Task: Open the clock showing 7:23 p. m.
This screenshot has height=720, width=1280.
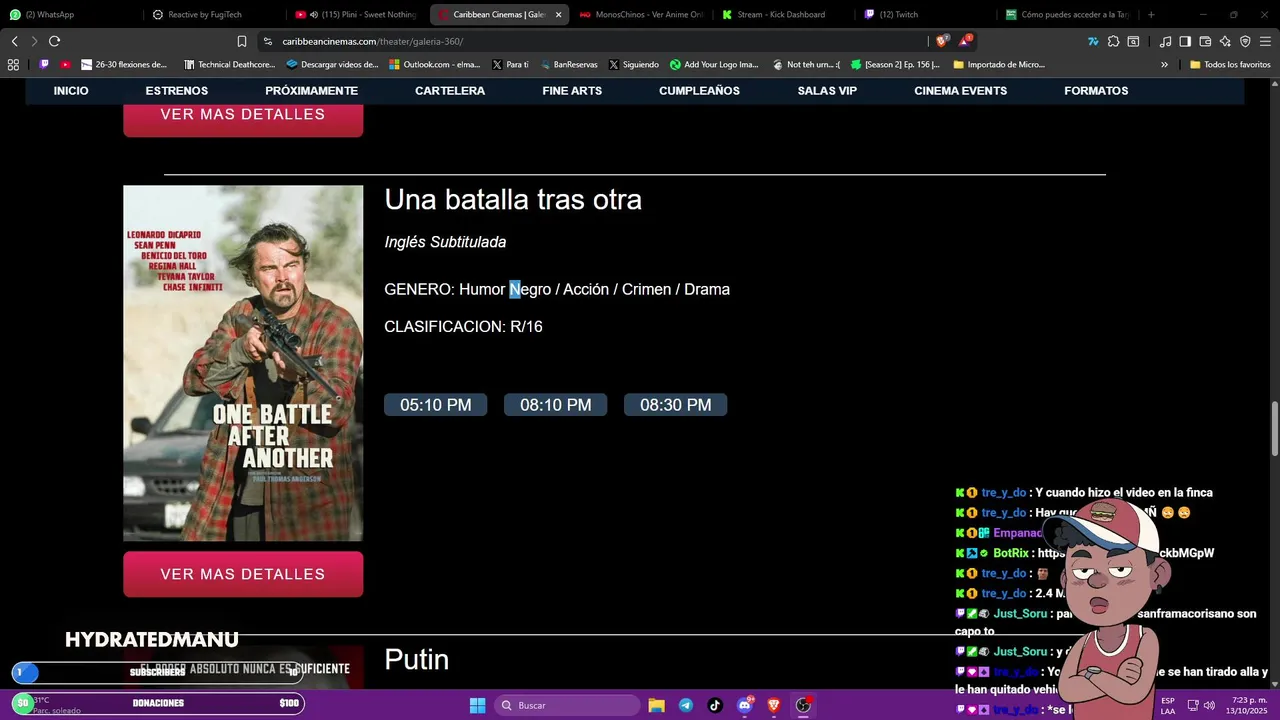Action: 1249,705
